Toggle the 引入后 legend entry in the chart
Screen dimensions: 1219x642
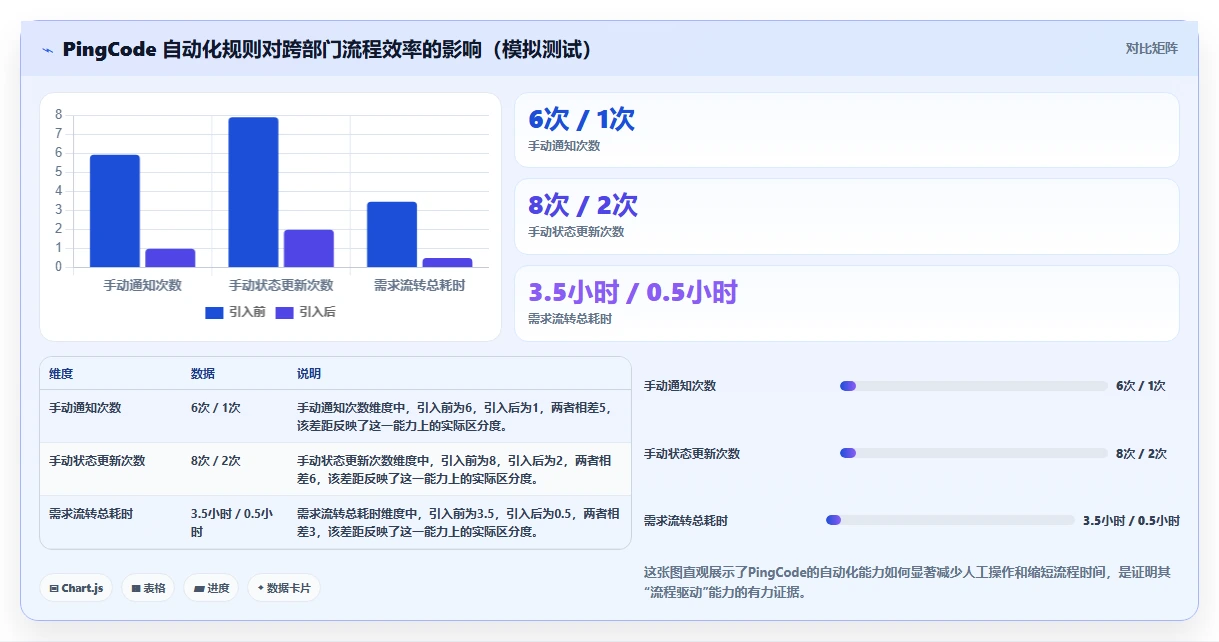tap(305, 312)
